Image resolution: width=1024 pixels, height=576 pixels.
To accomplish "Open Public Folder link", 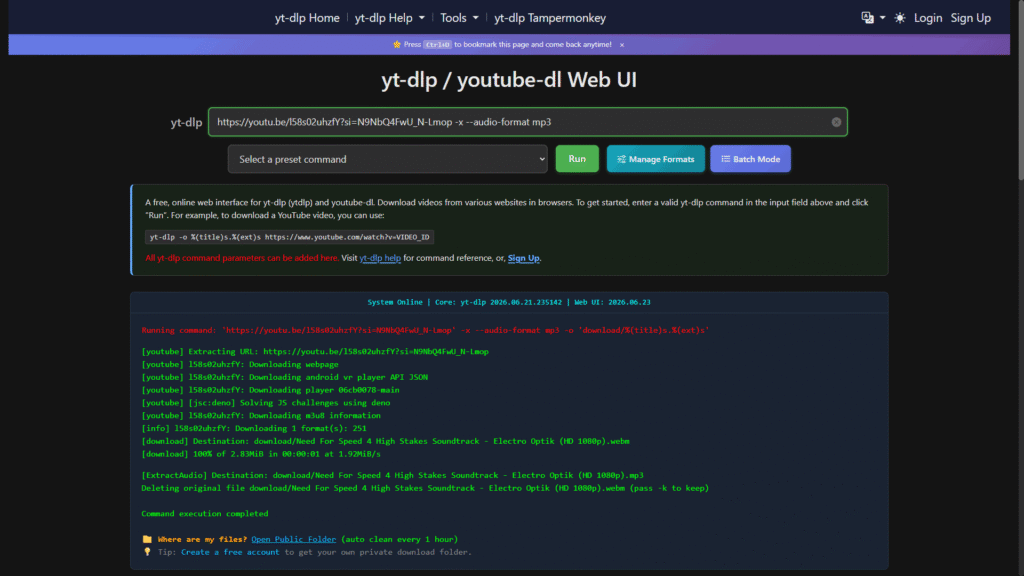I will [293, 539].
